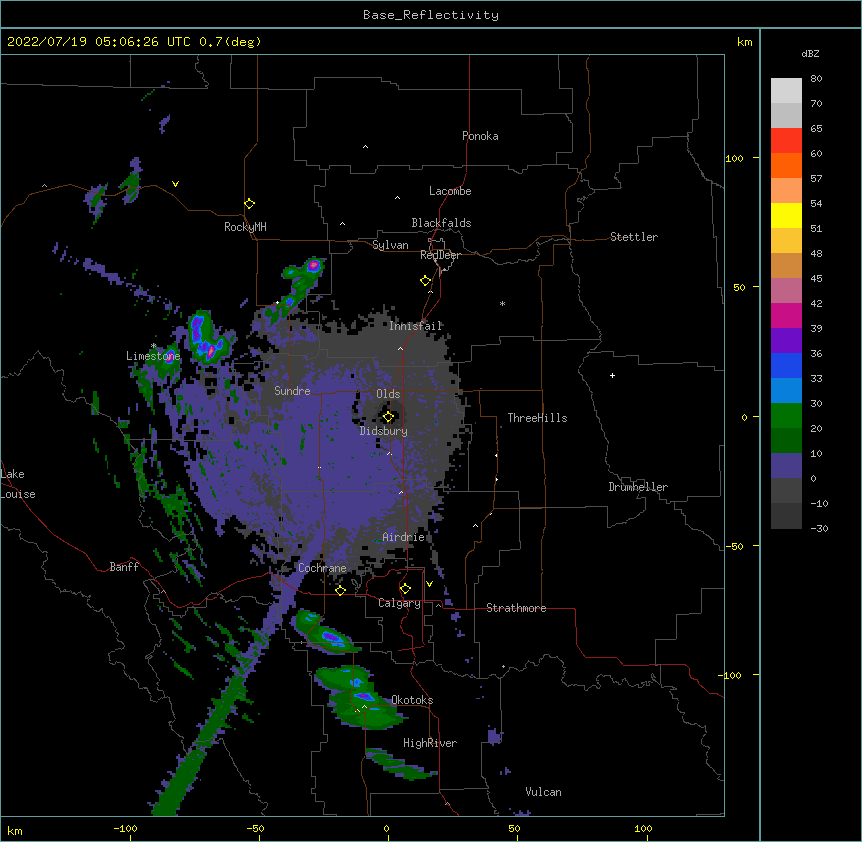
Task: Click the white plus marker north of Drumheller
Action: (612, 375)
